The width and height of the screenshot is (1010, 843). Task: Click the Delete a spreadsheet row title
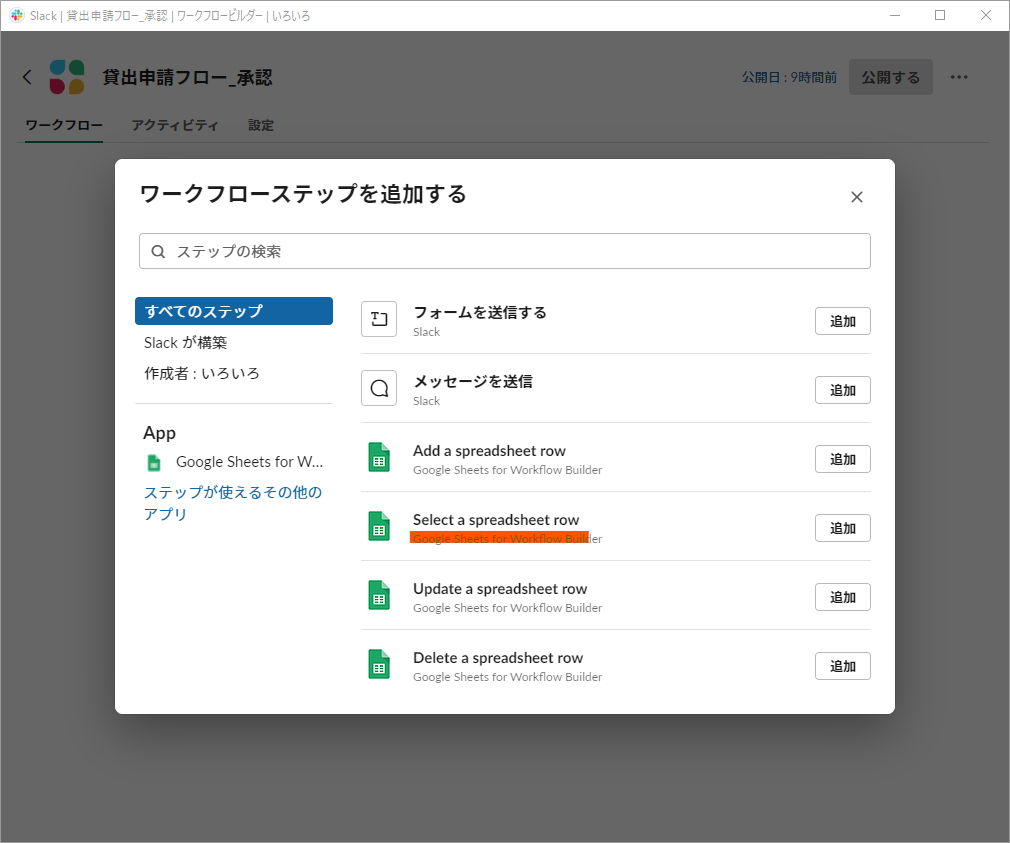pos(498,658)
